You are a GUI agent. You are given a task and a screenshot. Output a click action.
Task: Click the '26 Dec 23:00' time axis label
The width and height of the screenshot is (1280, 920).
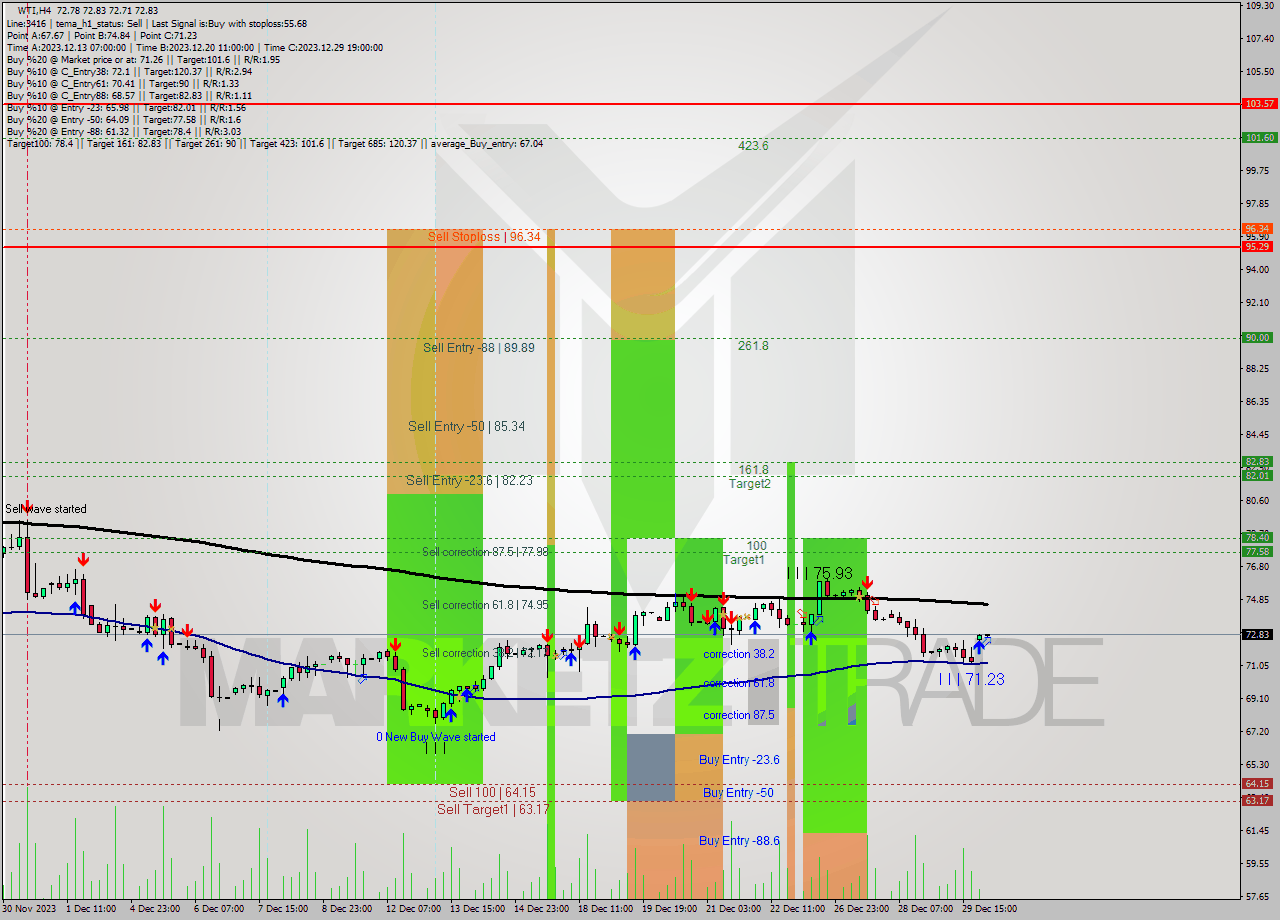tap(862, 909)
